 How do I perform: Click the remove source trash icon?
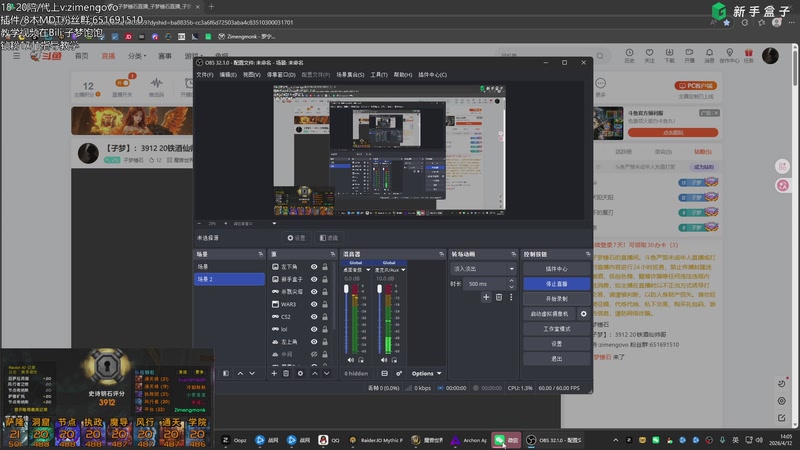coord(287,374)
